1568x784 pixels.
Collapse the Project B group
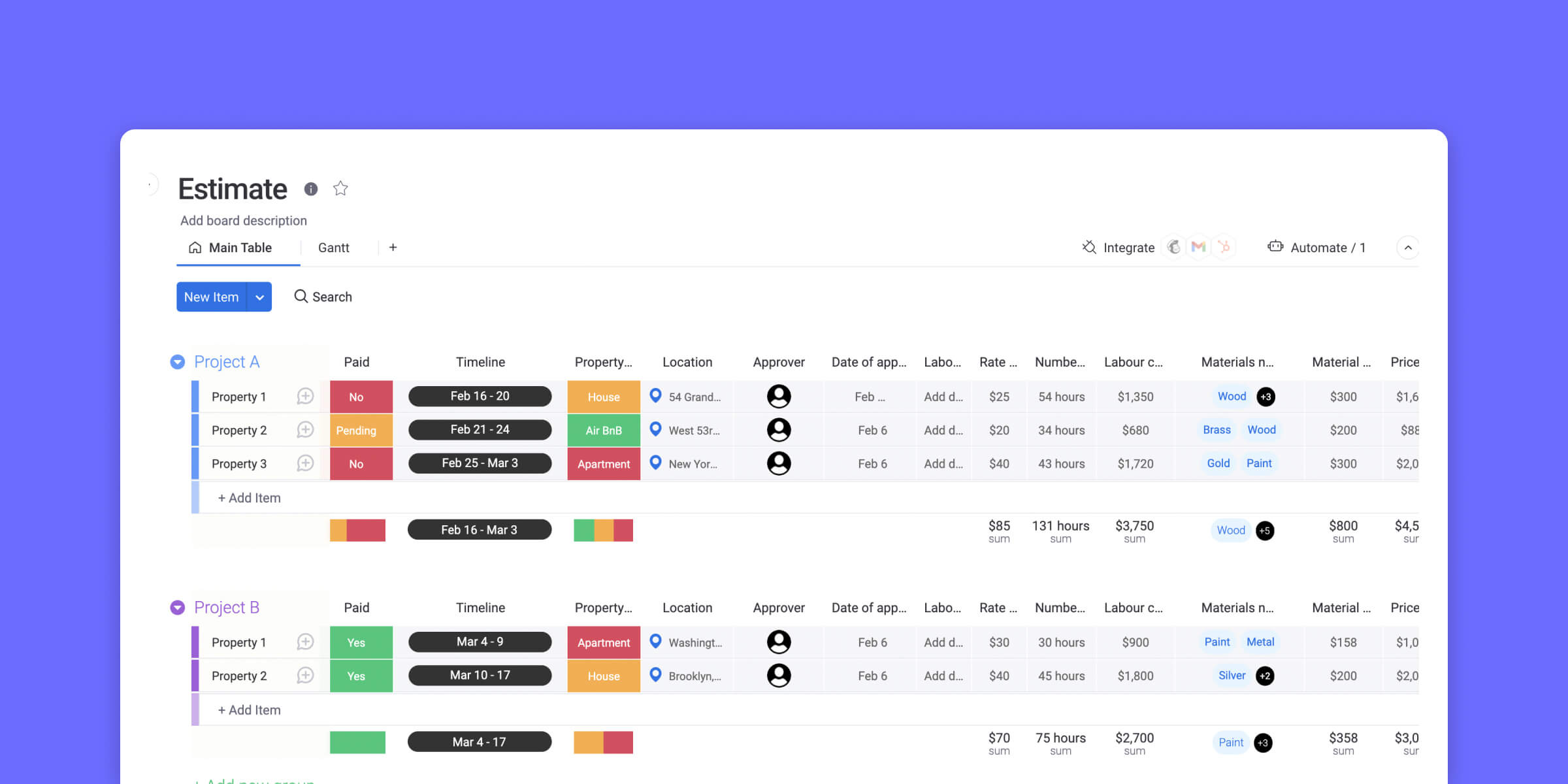click(x=178, y=608)
